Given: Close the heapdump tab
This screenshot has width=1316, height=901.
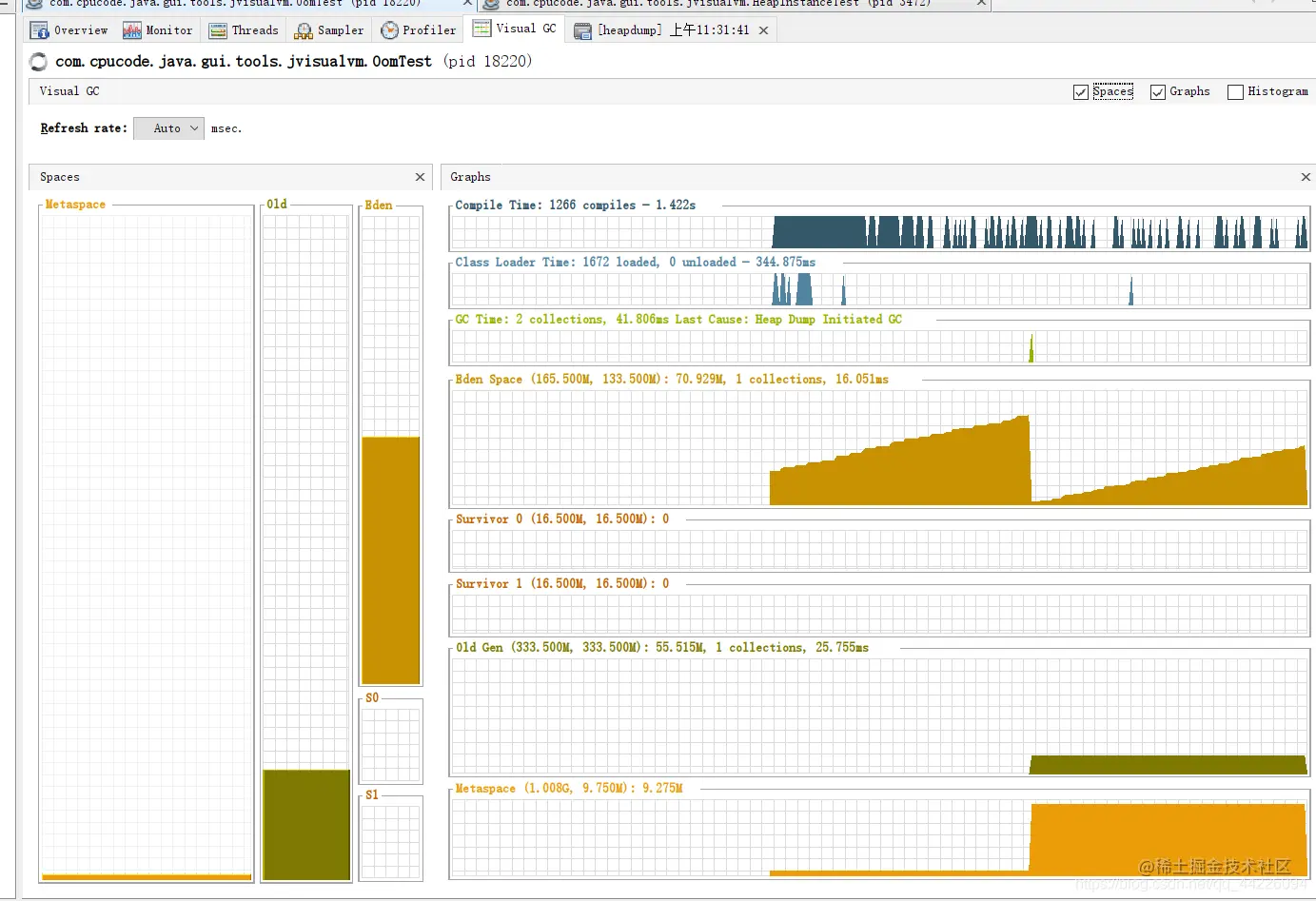Looking at the screenshot, I should pos(763,30).
